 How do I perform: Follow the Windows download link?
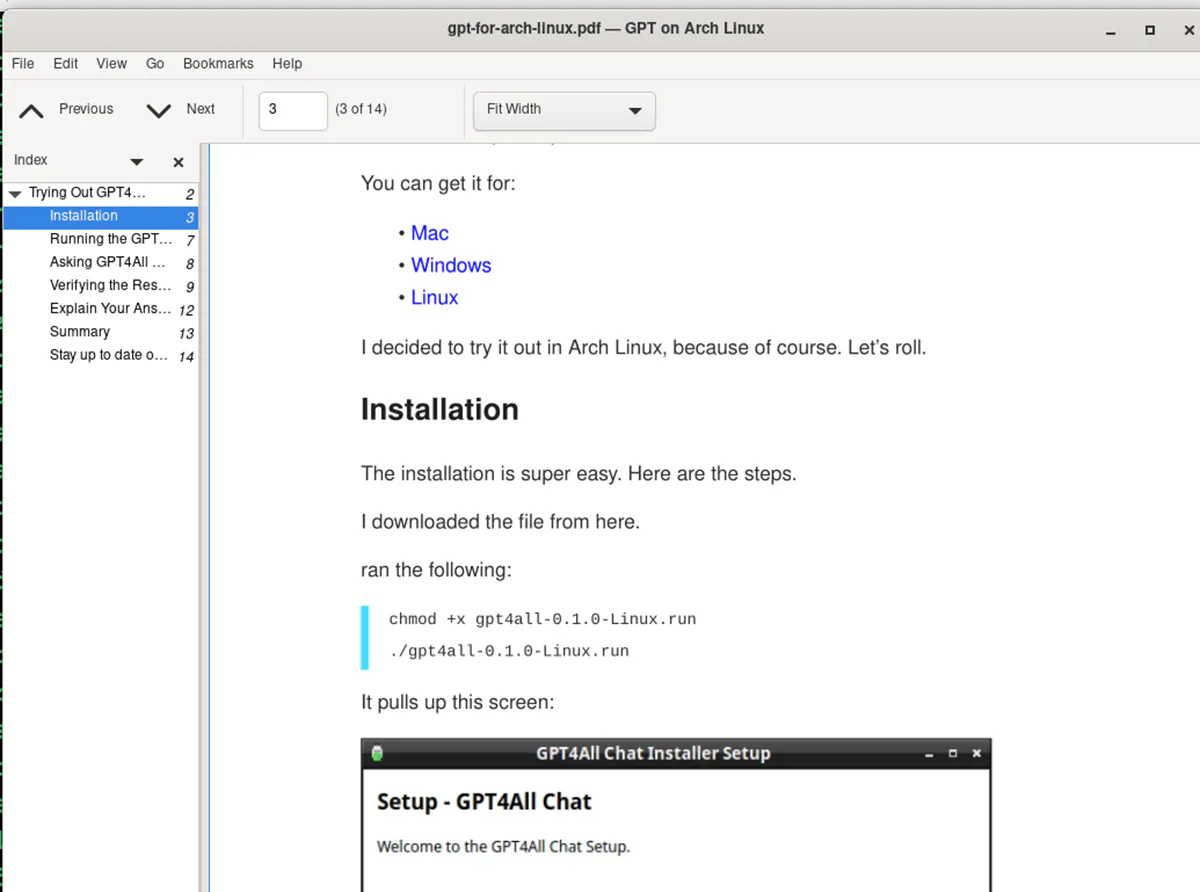coord(451,265)
